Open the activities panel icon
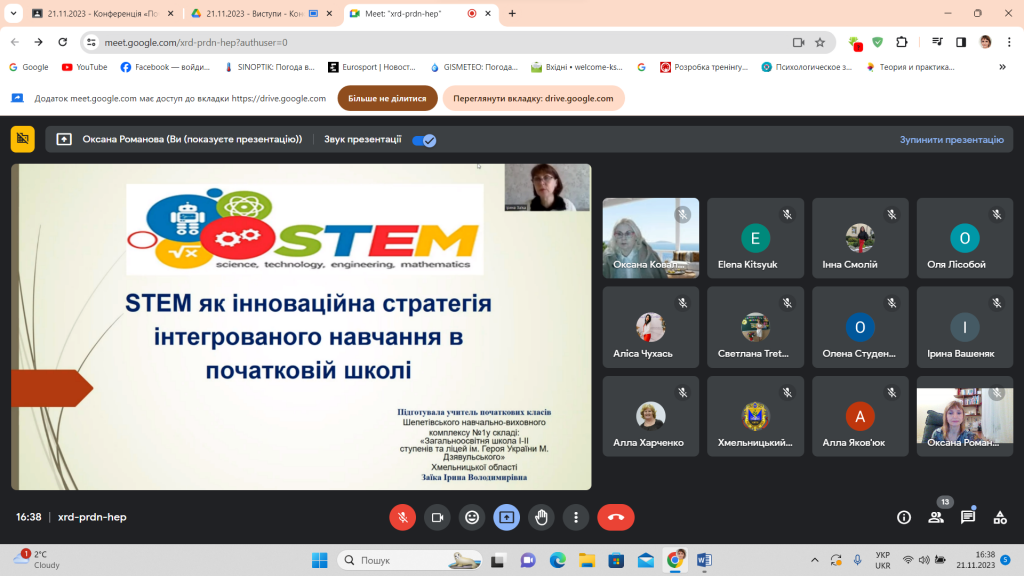Viewport: 1024px width, 576px height. pos(1000,517)
